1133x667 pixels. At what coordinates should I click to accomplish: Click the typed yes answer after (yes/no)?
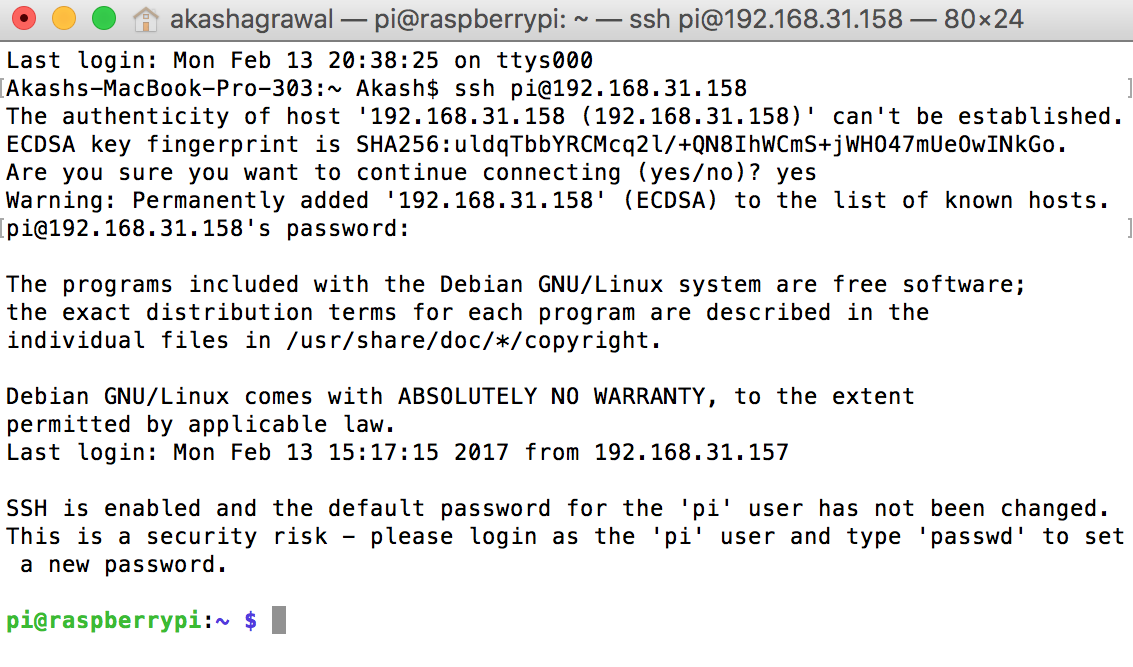click(x=796, y=173)
